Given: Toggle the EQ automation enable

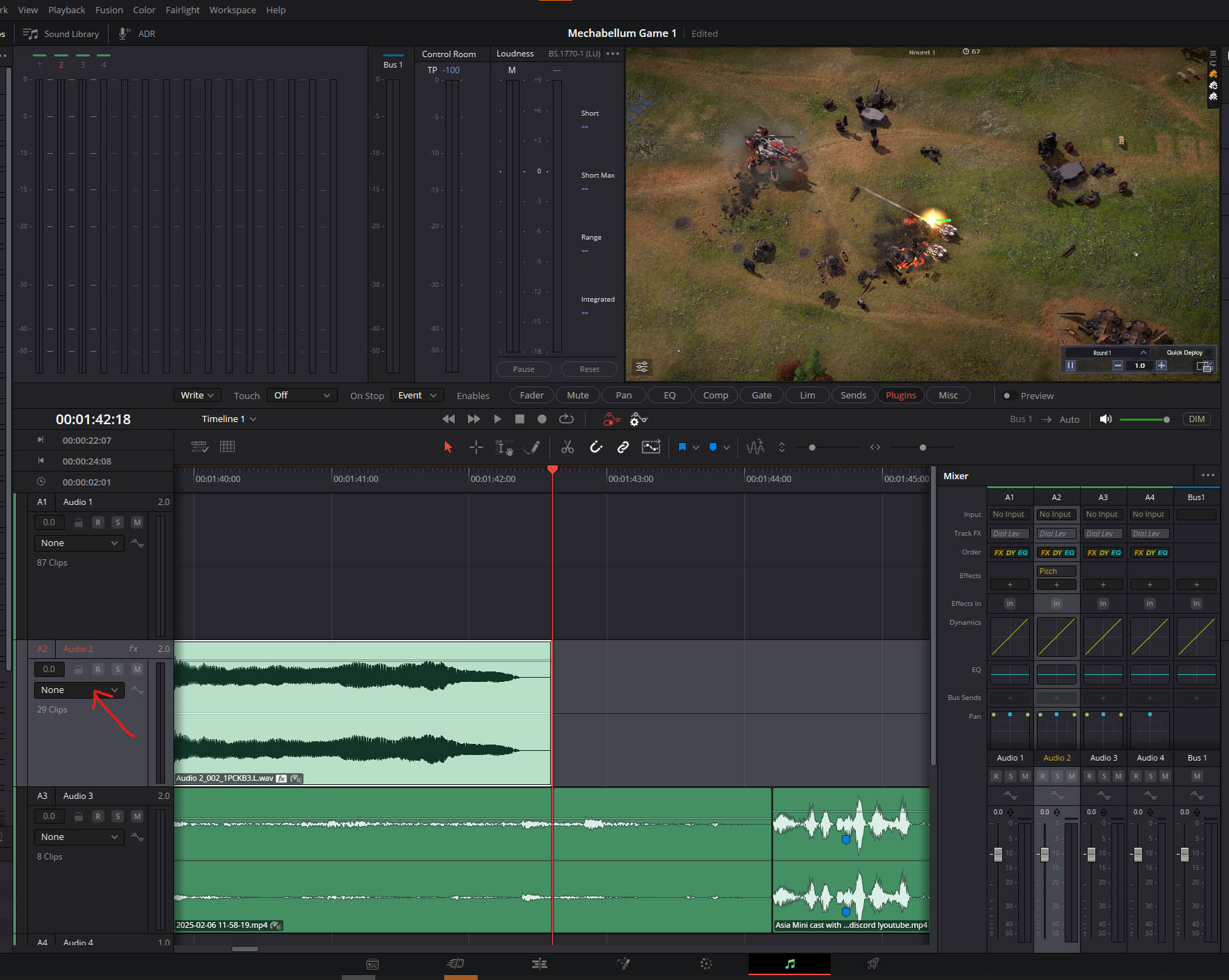Looking at the screenshot, I should tap(670, 395).
